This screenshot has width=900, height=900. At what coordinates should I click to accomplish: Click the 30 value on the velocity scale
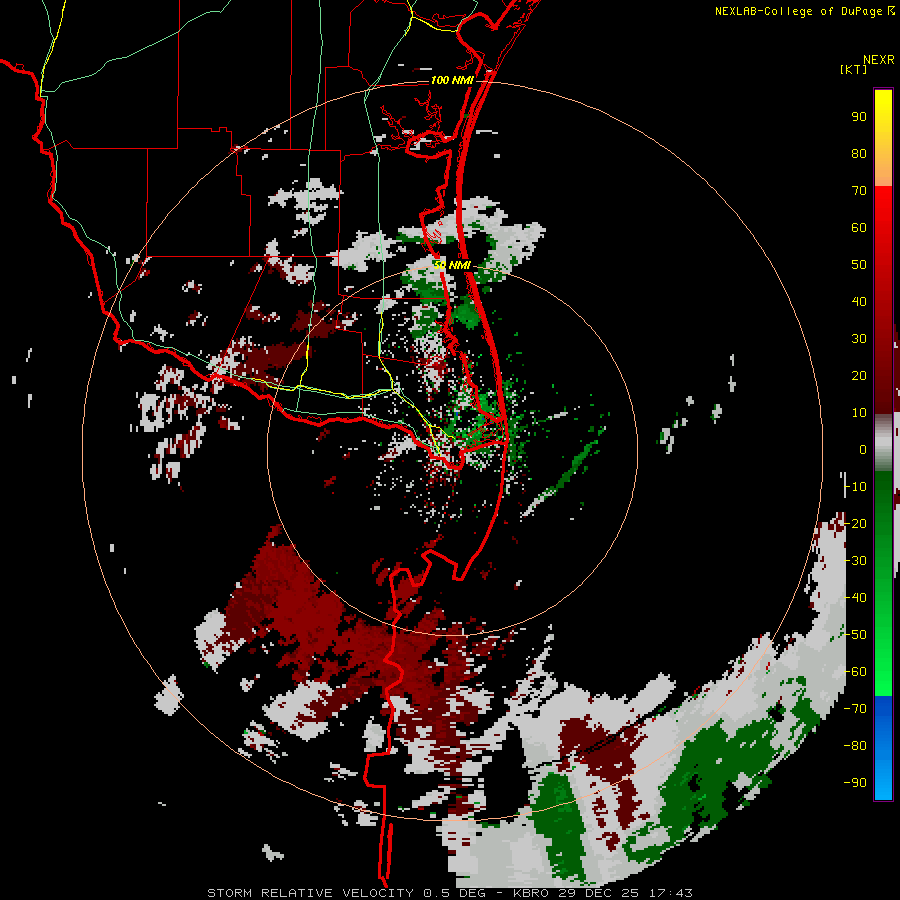859,339
